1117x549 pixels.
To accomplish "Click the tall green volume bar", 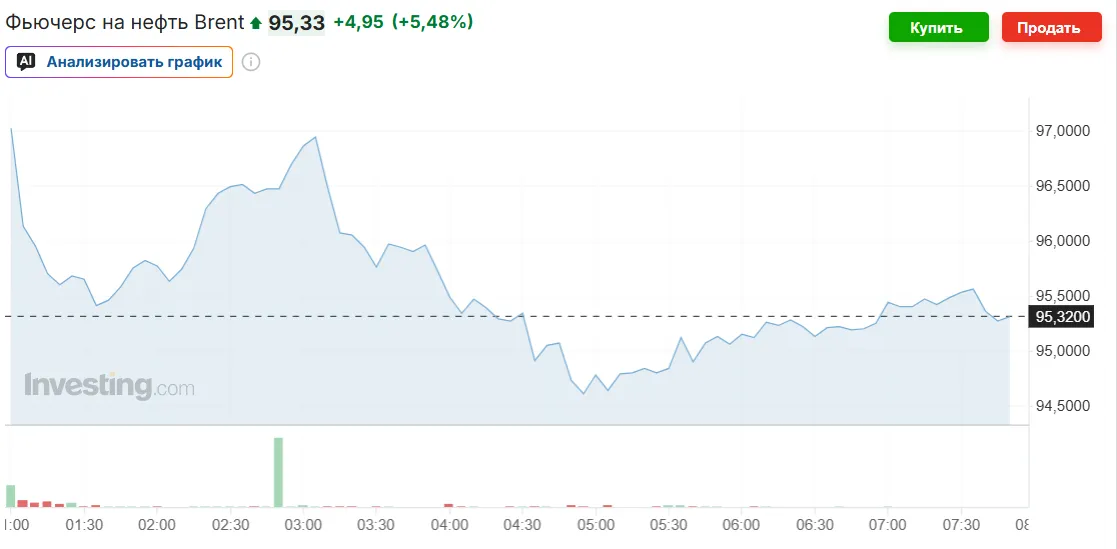I will [278, 472].
